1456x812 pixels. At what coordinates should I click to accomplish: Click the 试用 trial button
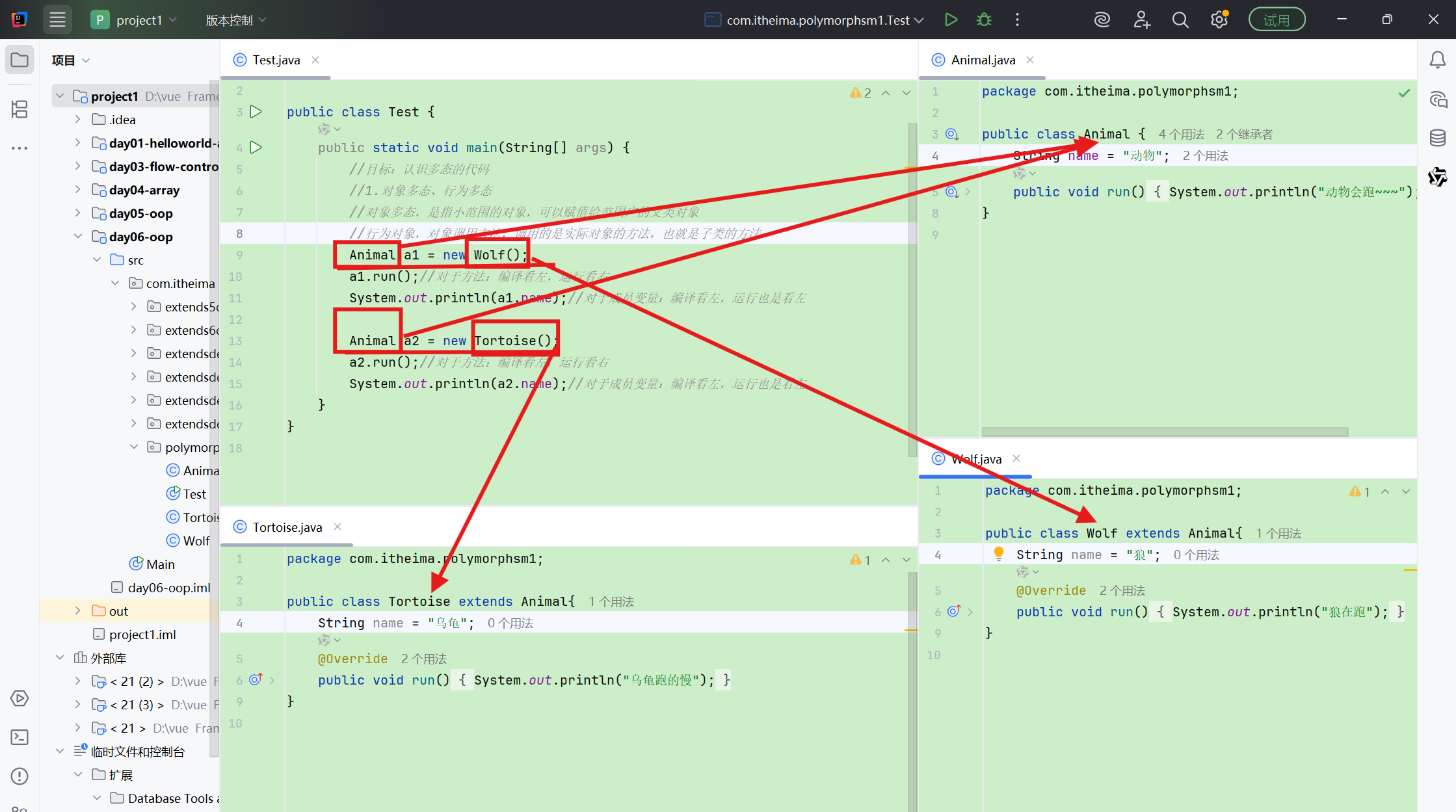click(x=1276, y=20)
